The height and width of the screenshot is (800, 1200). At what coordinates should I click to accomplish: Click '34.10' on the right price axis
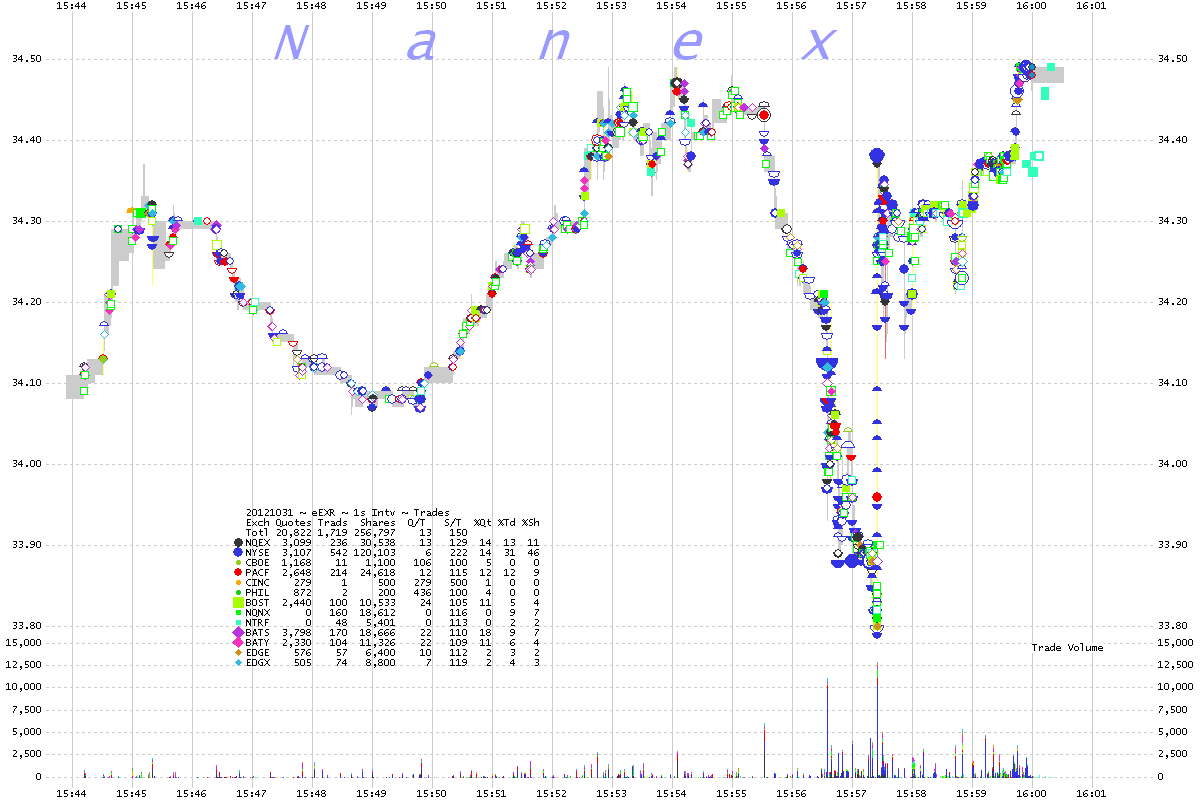pyautogui.click(x=1171, y=383)
